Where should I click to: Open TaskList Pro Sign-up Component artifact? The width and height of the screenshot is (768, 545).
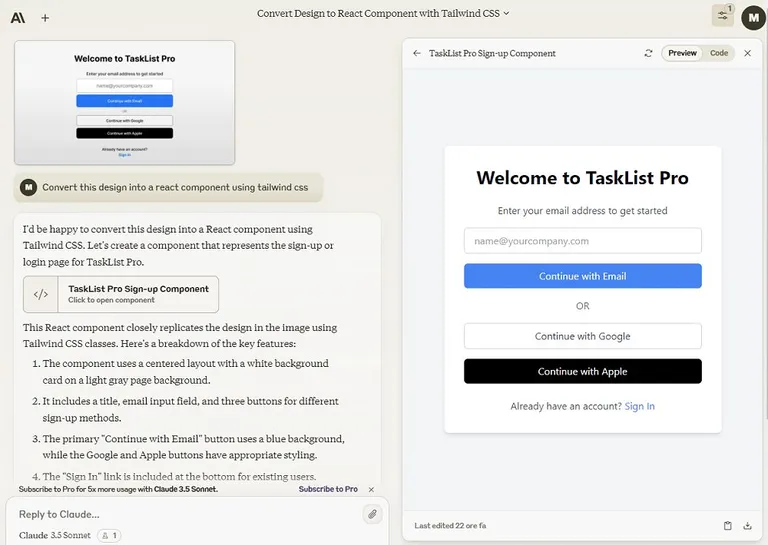(121, 294)
